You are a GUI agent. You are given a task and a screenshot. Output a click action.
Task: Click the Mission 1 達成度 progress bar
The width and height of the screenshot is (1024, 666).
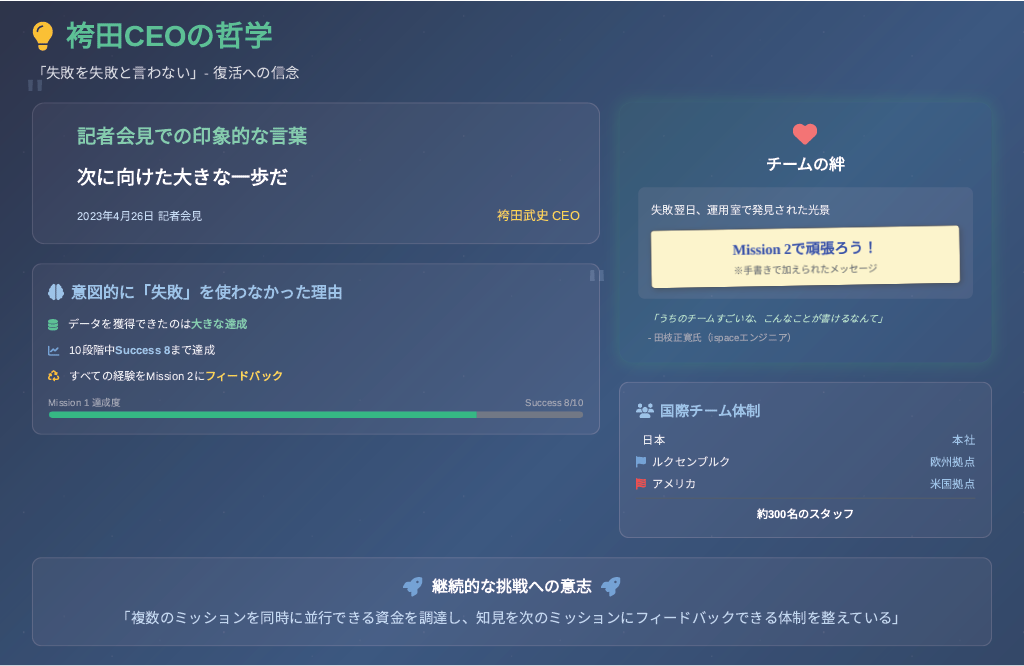point(316,415)
